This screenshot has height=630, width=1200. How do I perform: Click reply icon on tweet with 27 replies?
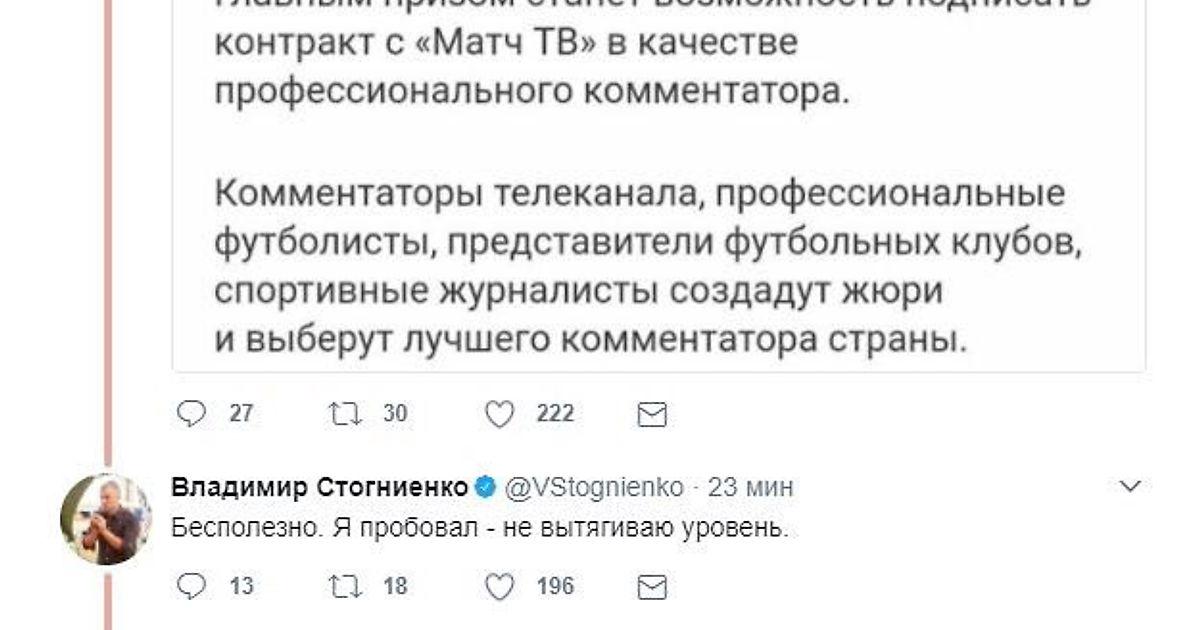190,413
